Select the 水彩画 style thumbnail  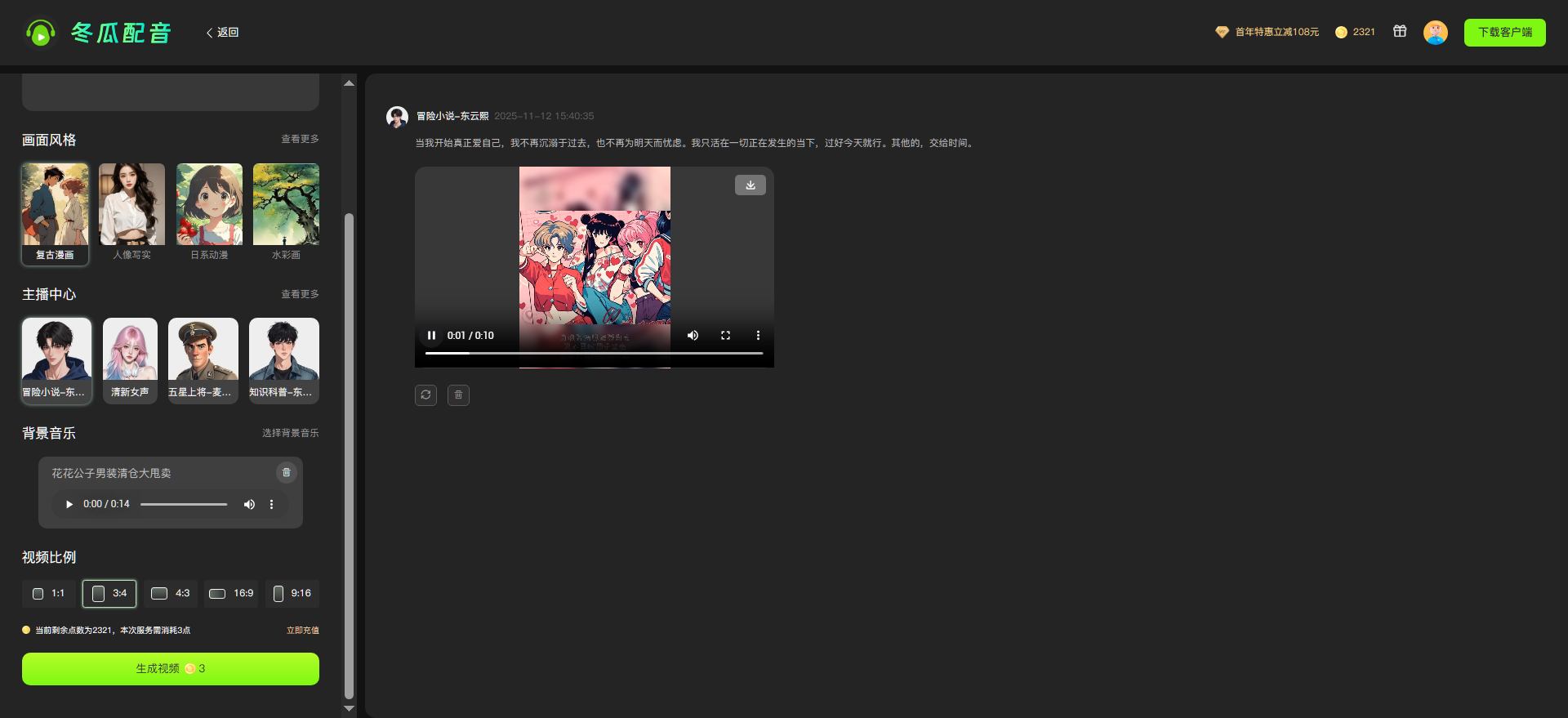click(286, 205)
